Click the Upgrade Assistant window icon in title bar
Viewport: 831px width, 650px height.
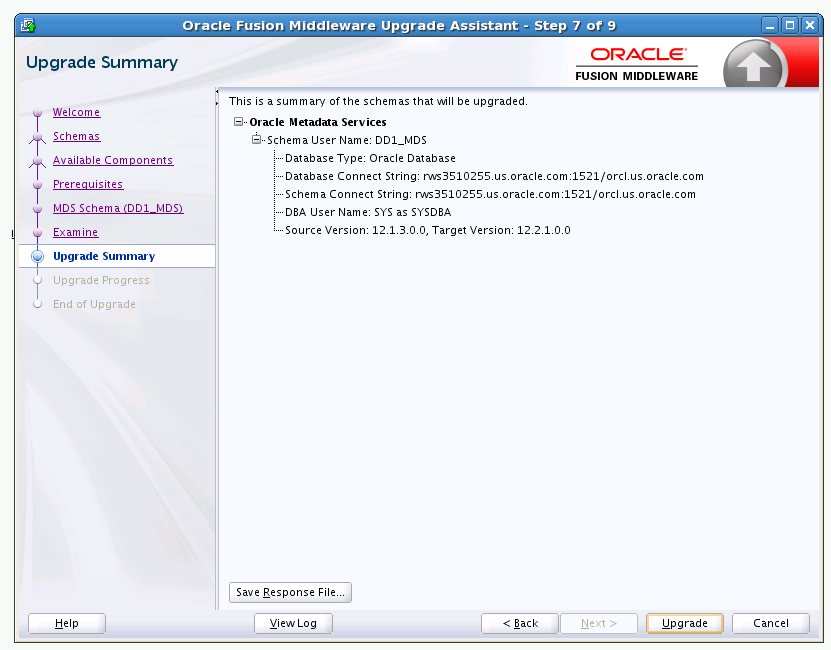pyautogui.click(x=28, y=25)
